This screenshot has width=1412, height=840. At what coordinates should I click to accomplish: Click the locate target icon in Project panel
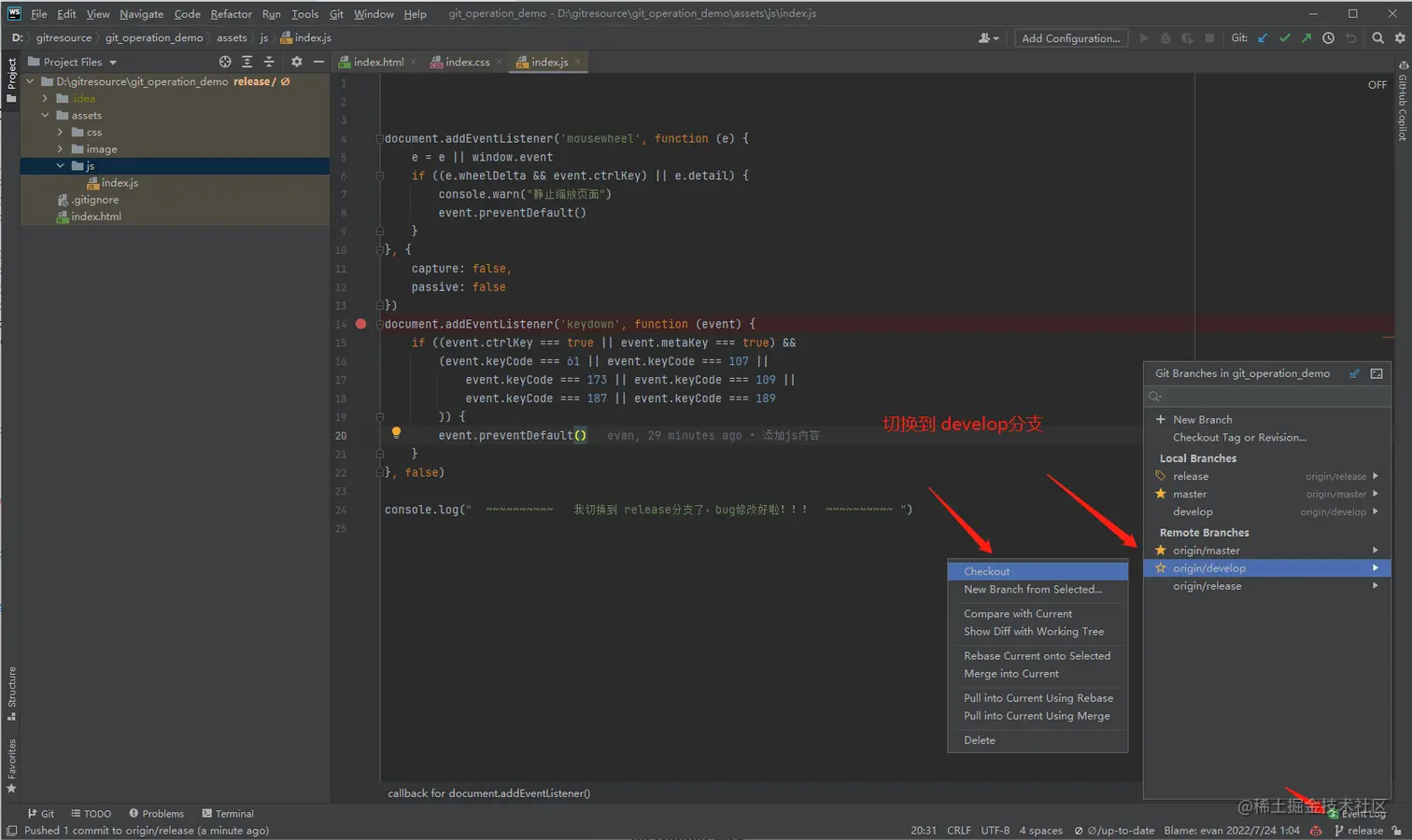[x=225, y=62]
